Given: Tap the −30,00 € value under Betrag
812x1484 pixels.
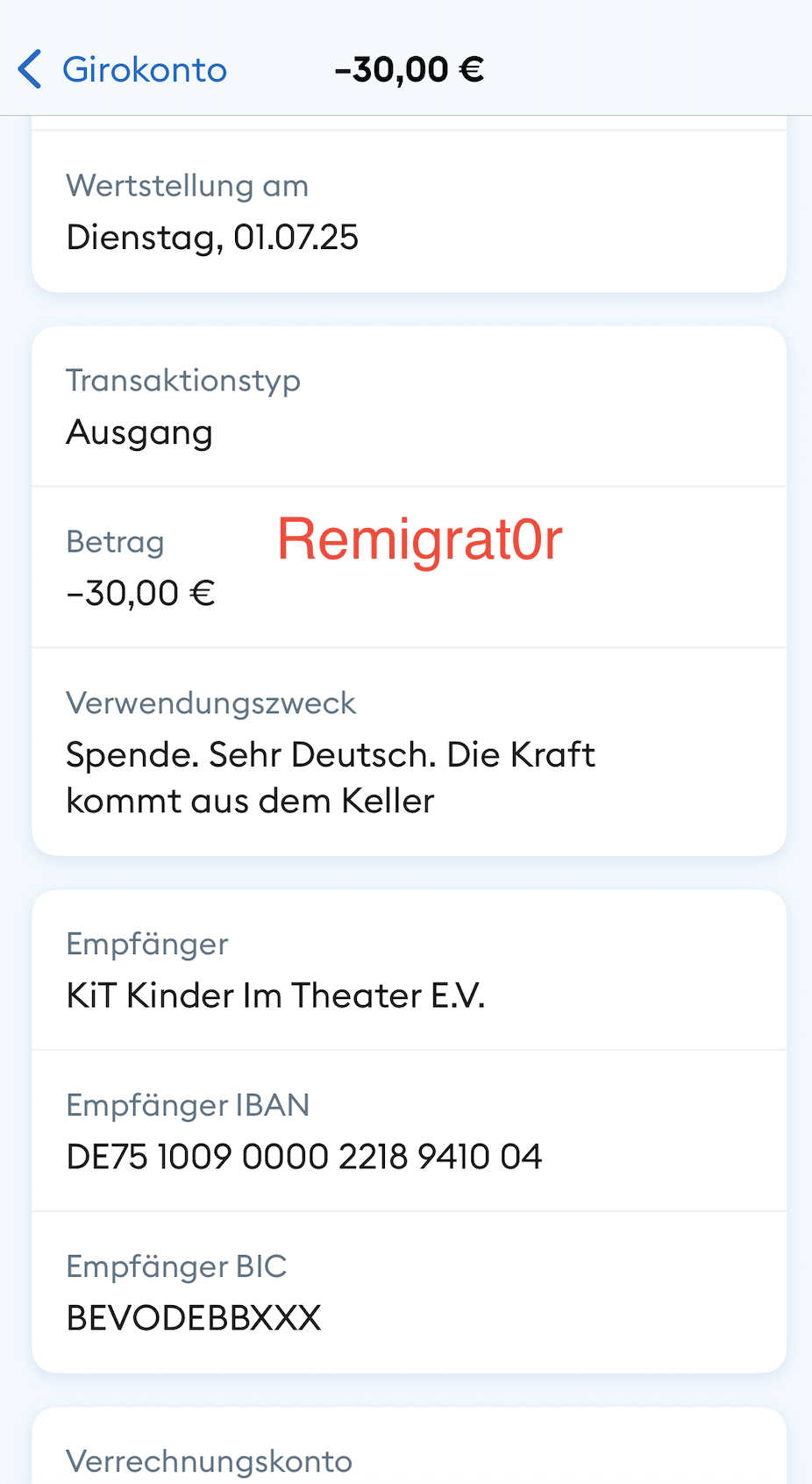Looking at the screenshot, I should [x=141, y=594].
